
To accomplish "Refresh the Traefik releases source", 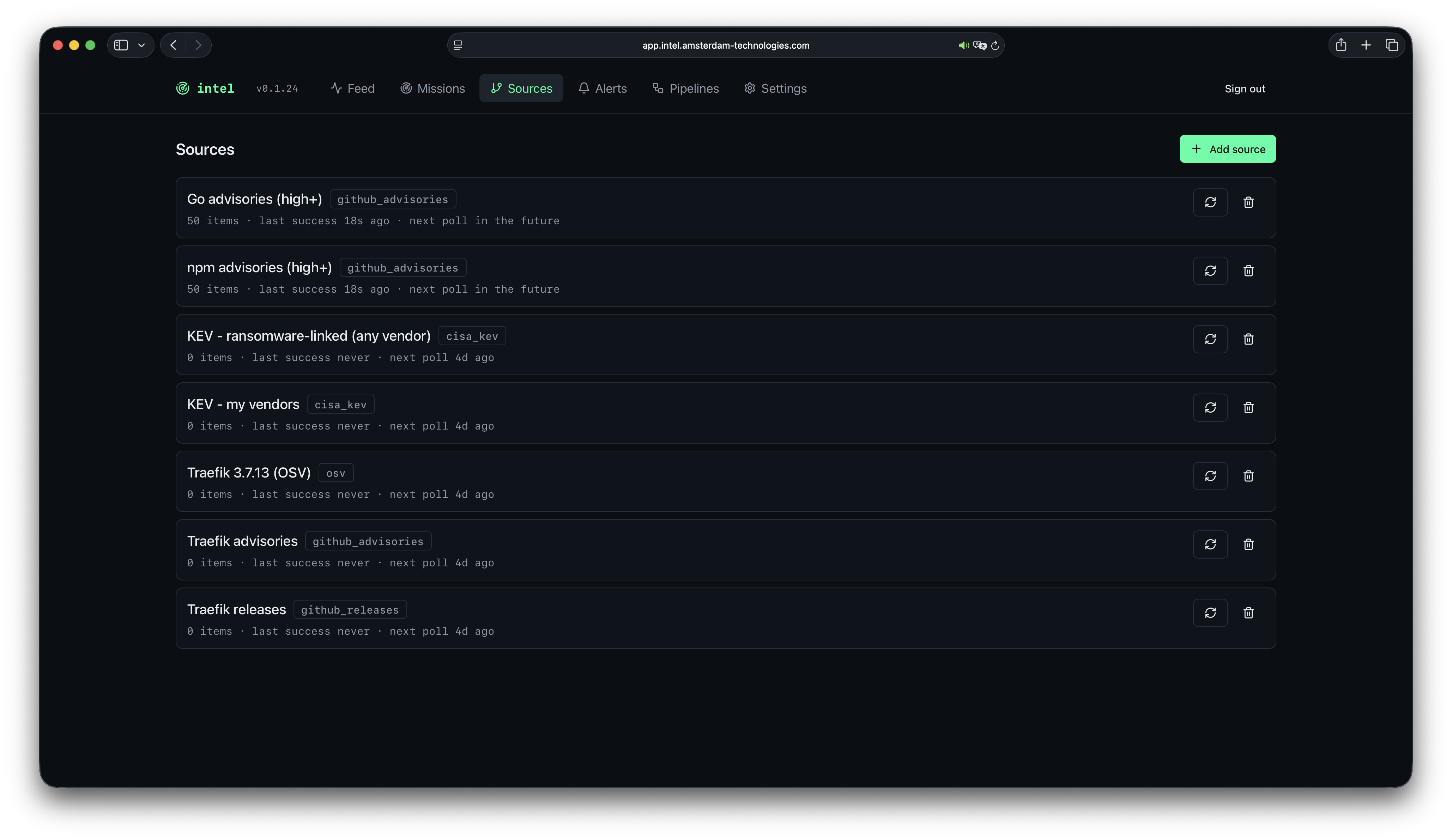I will [x=1210, y=613].
